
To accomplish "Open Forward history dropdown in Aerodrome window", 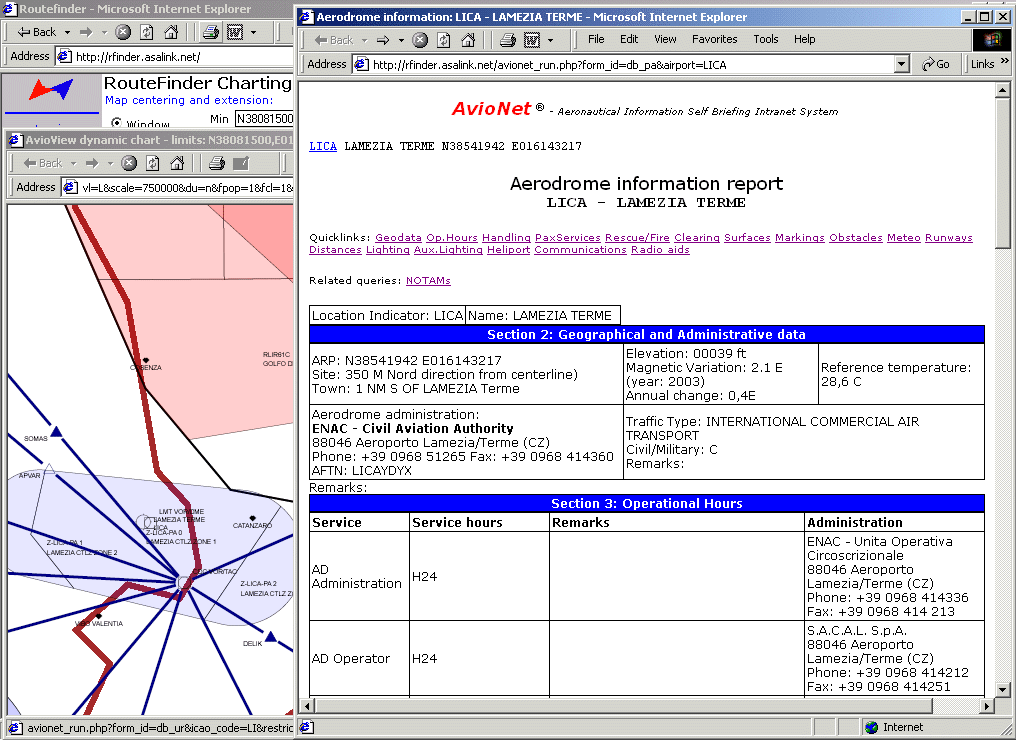I will (x=400, y=40).
